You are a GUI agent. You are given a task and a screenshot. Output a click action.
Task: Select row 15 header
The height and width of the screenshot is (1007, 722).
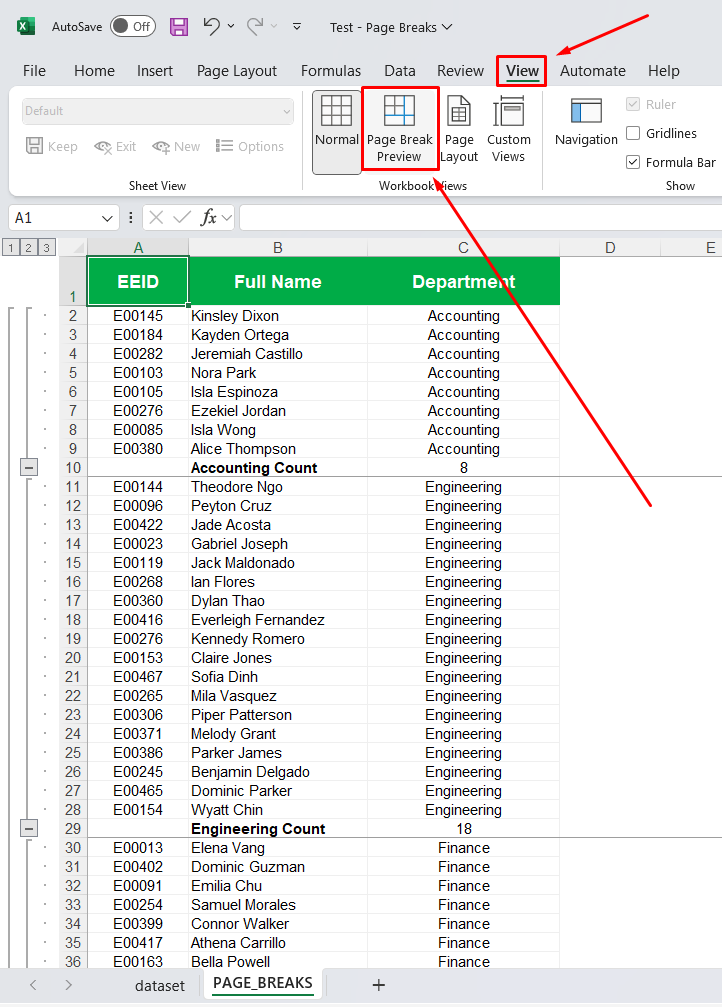coord(73,563)
